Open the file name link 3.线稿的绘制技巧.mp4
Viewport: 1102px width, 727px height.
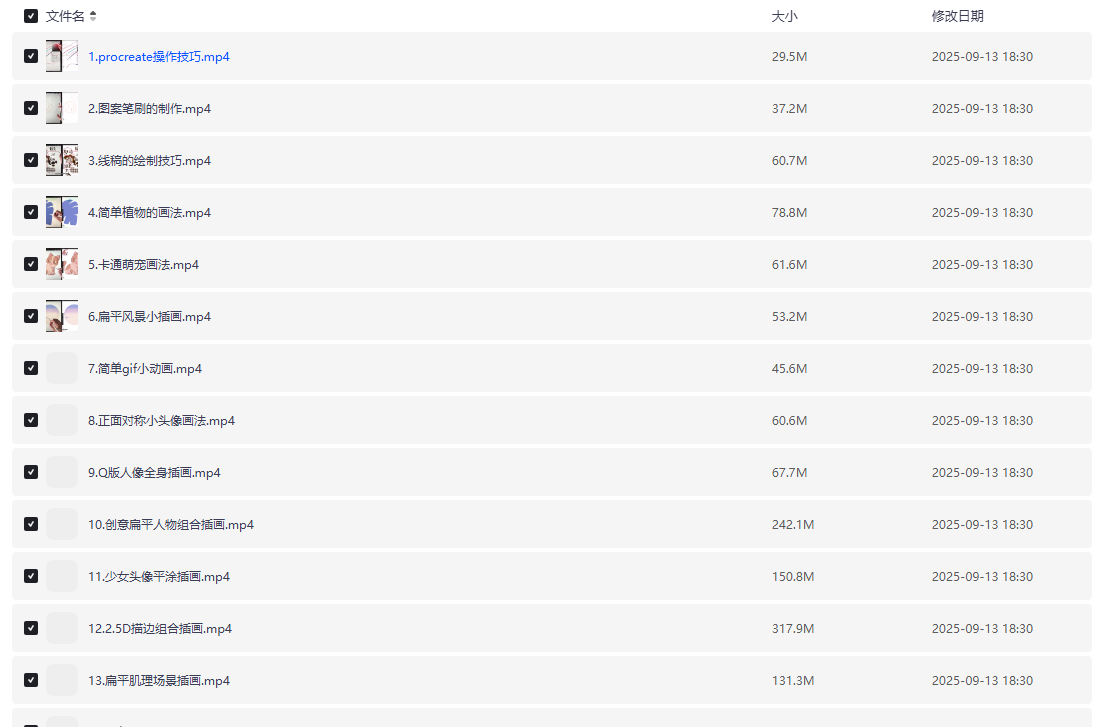tap(149, 161)
